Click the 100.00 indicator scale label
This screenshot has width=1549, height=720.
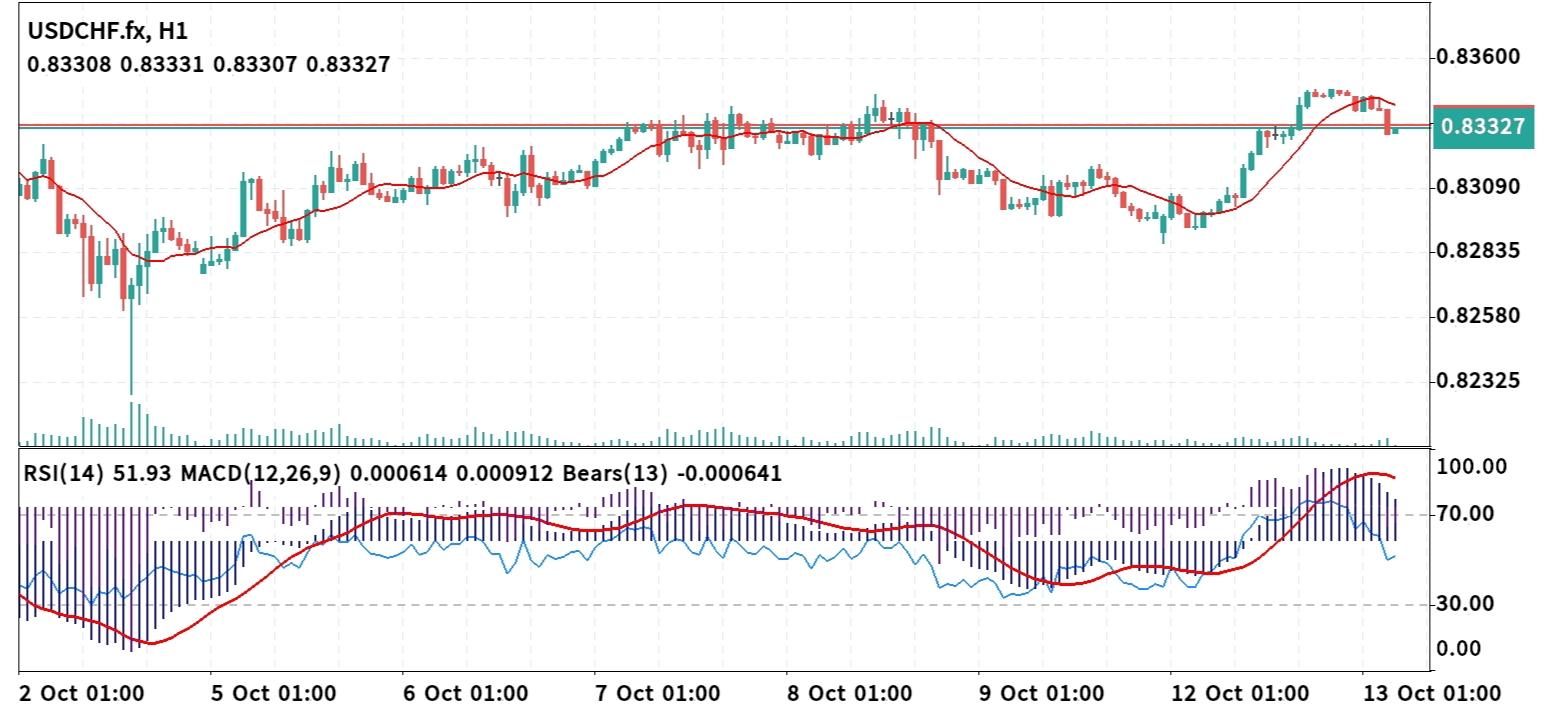tap(1471, 467)
